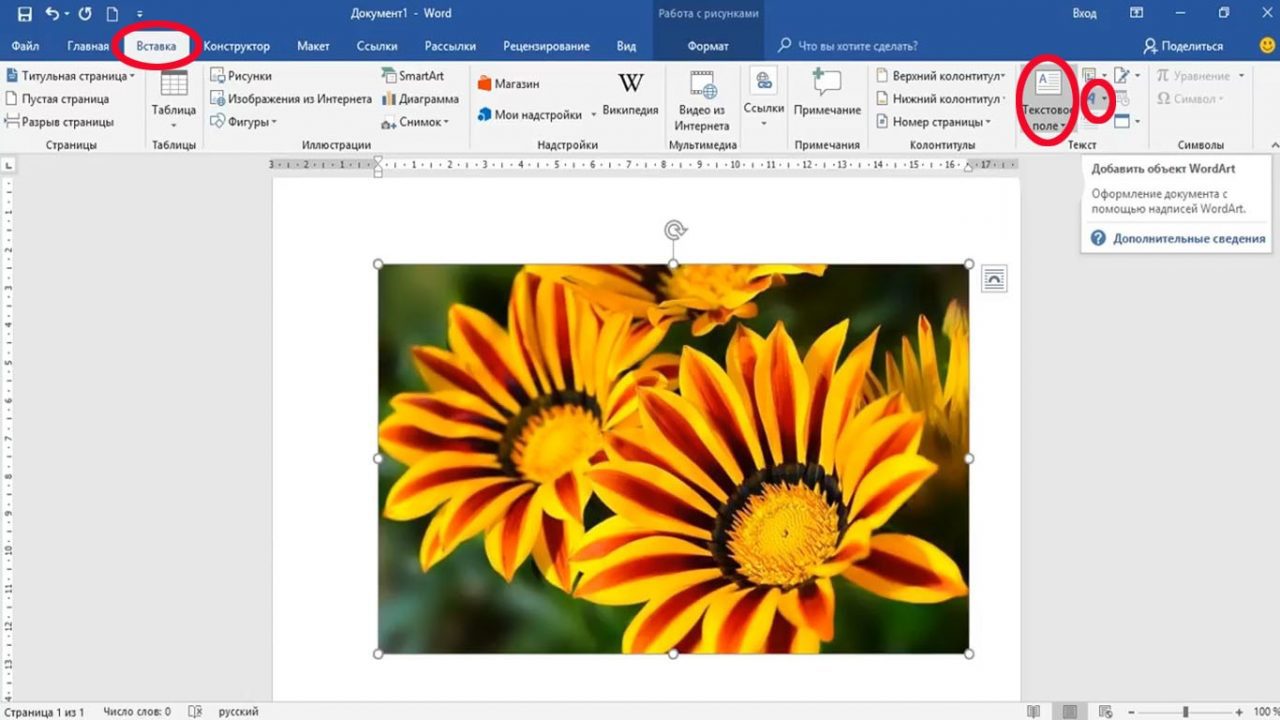Send feedback via the smiley face icon
Image resolution: width=1280 pixels, height=720 pixels.
[1267, 46]
